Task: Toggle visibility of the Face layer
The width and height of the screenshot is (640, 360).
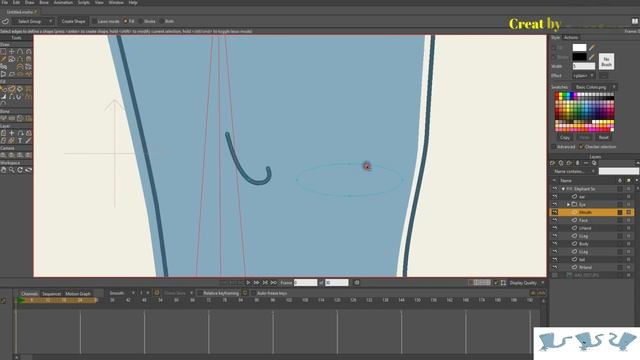Action: pyautogui.click(x=555, y=220)
